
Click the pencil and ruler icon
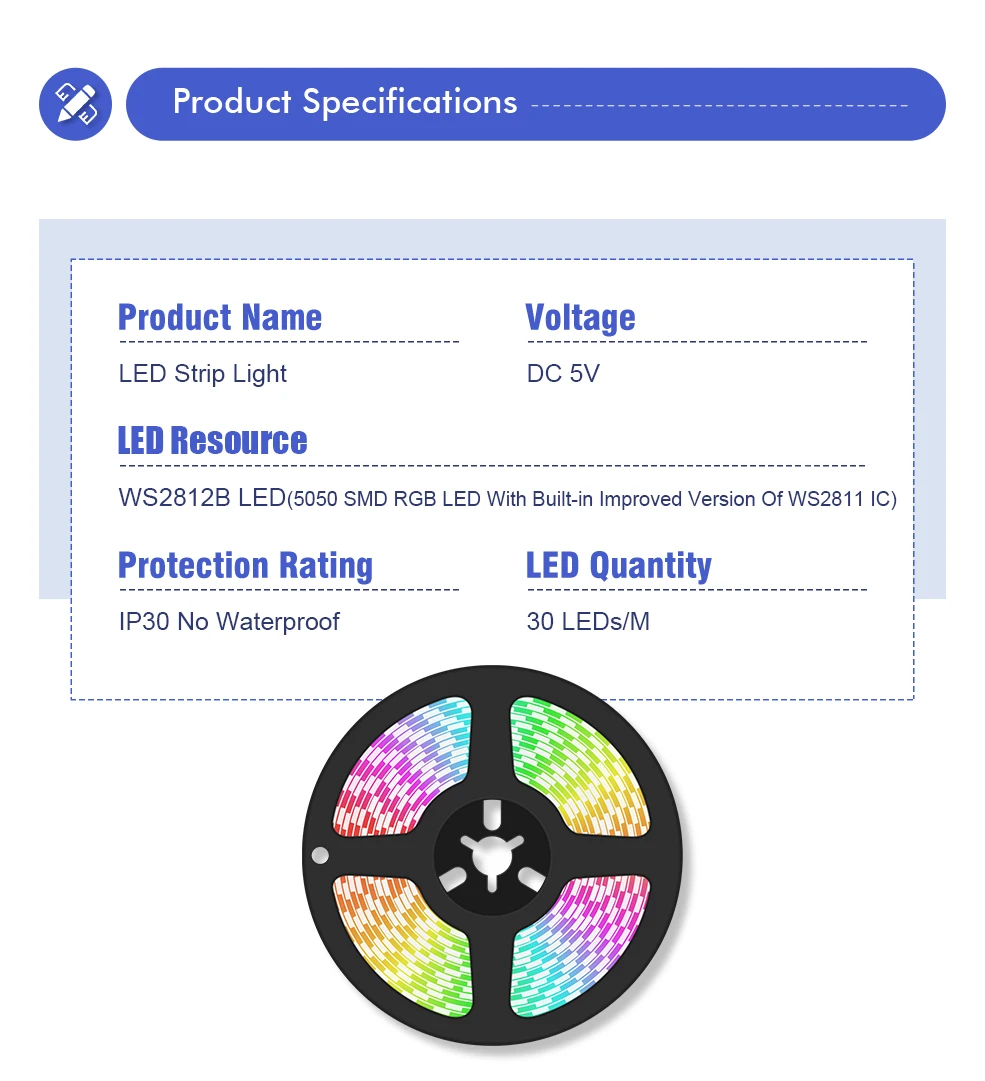click(x=75, y=104)
